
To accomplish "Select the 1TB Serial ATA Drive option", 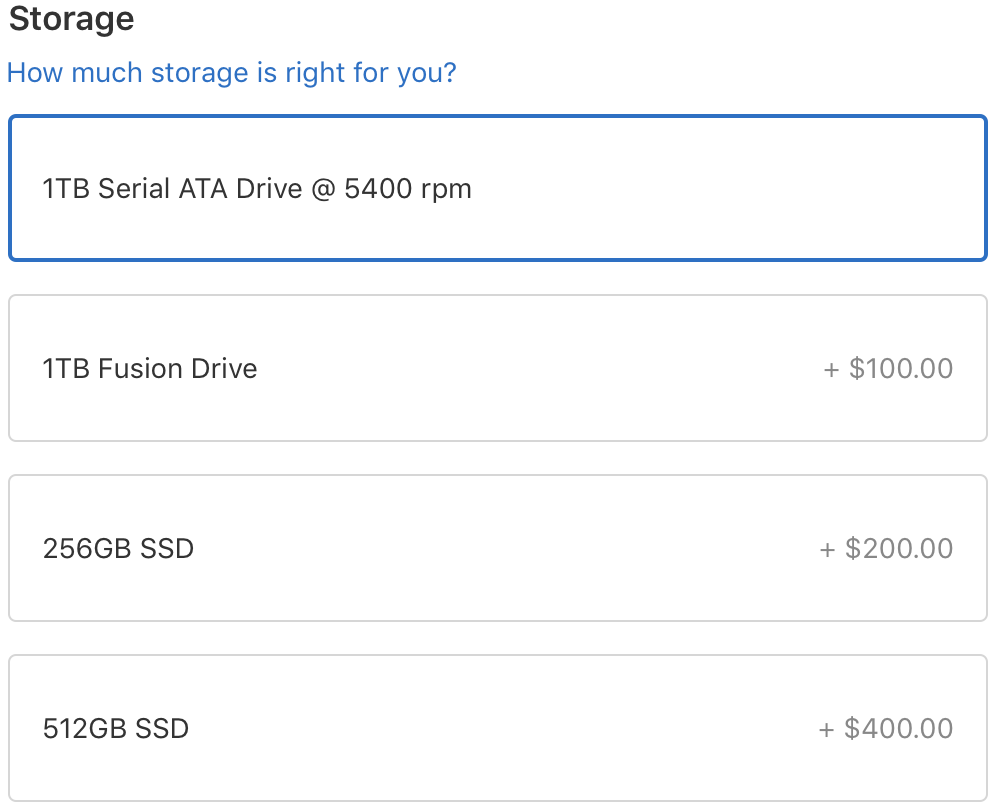I will pyautogui.click(x=497, y=189).
